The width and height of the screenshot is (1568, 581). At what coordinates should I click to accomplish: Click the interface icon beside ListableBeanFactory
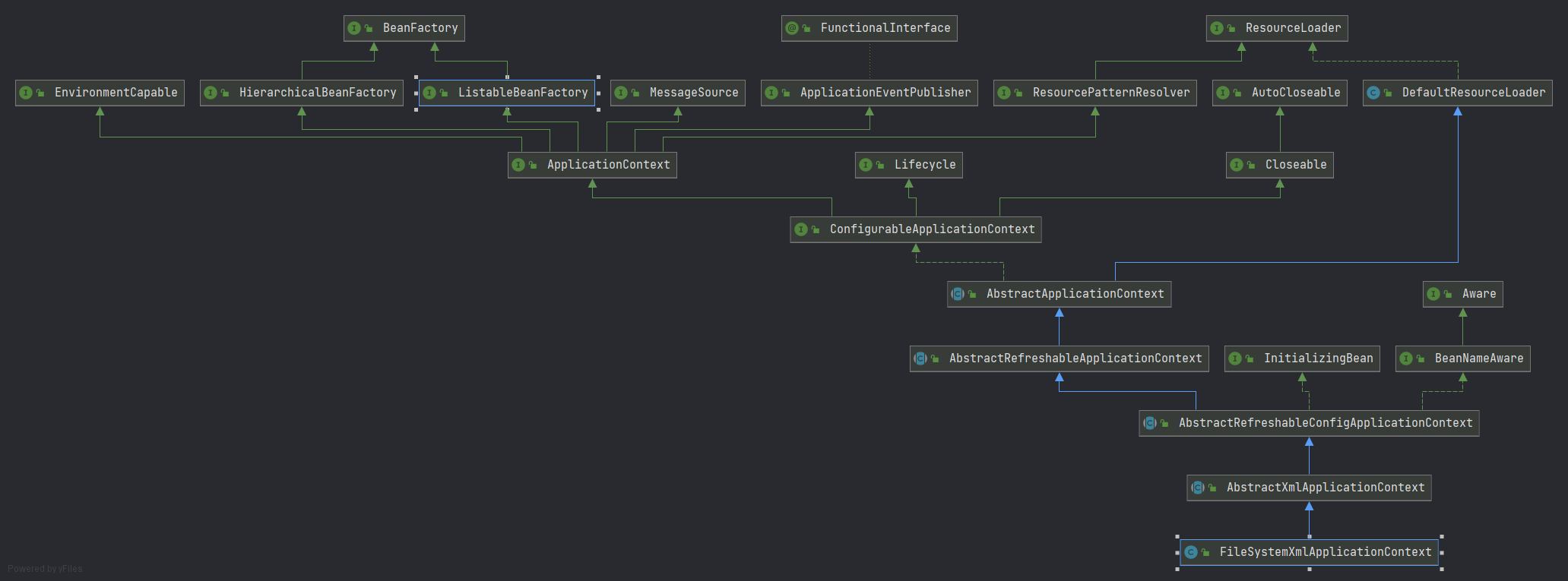pyautogui.click(x=429, y=93)
